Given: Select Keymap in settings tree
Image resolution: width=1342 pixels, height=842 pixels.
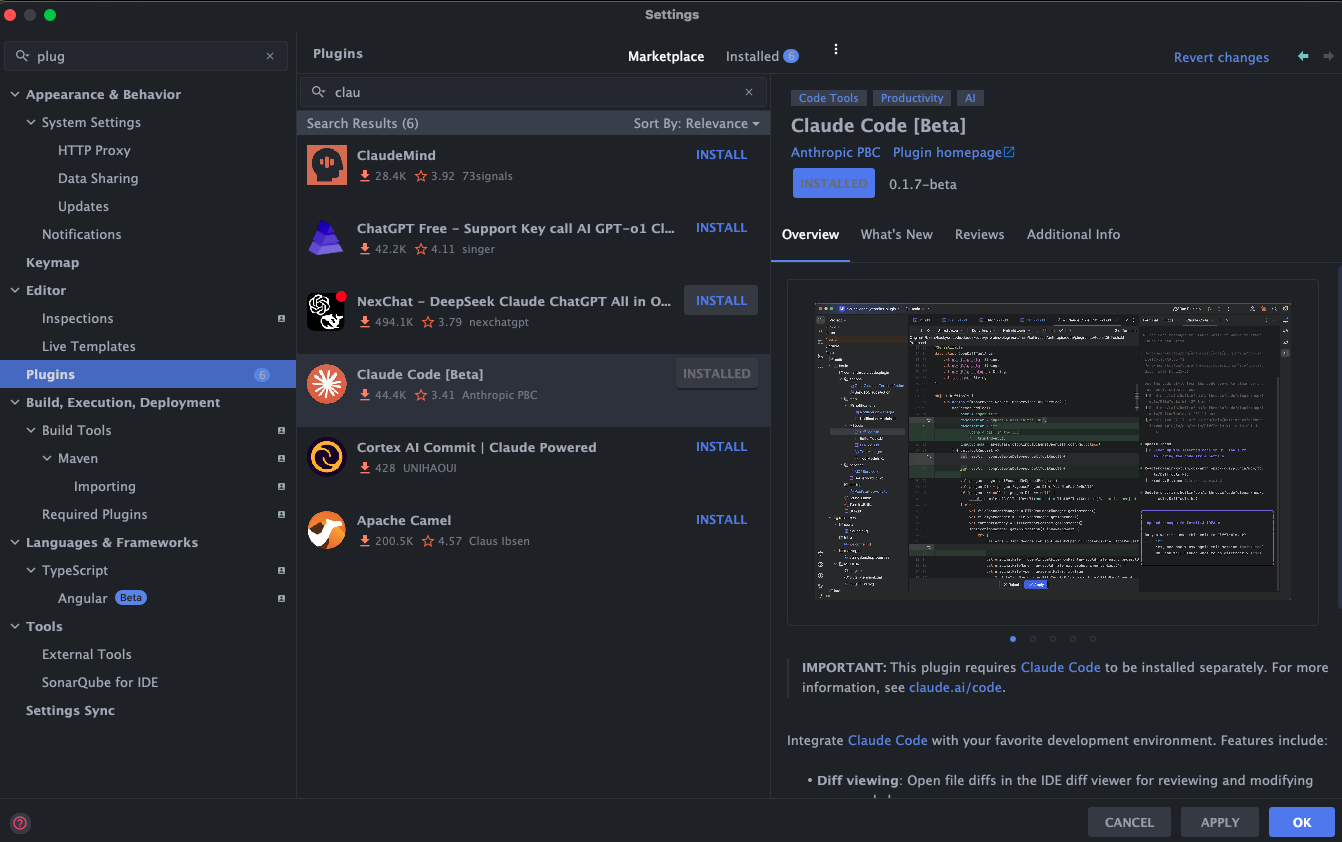Looking at the screenshot, I should click(52, 263).
